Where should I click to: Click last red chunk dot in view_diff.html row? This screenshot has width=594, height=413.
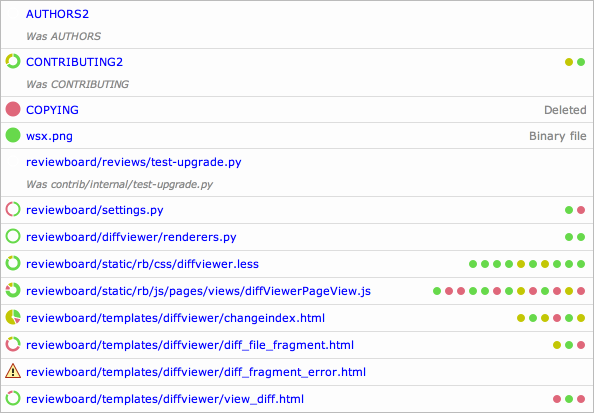click(581, 399)
